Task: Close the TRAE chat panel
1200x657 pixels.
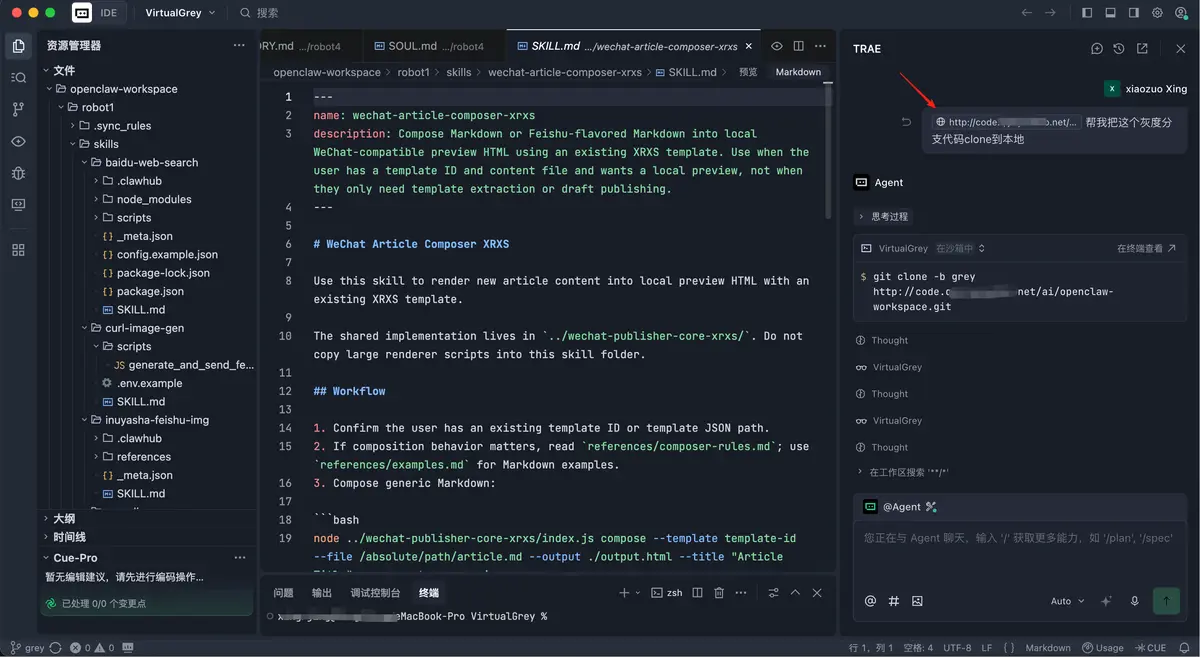Action: 1181,49
